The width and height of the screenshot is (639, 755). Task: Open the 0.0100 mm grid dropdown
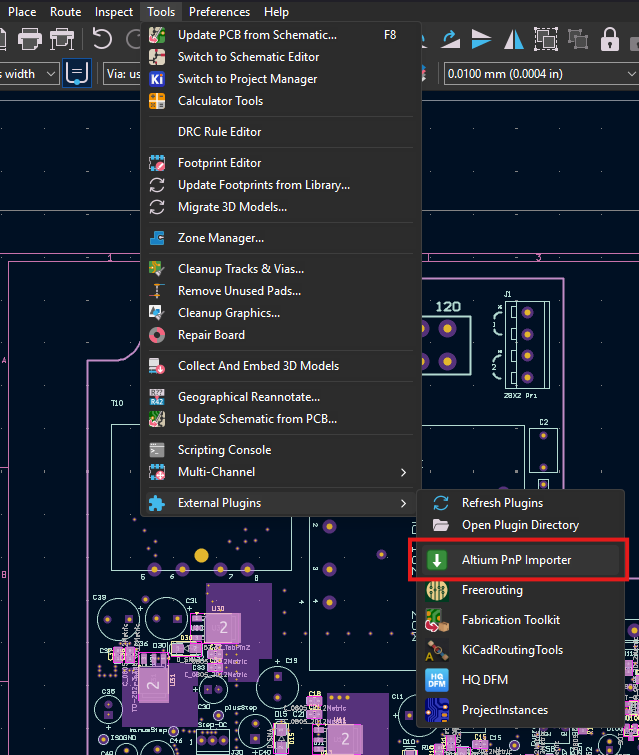click(541, 74)
